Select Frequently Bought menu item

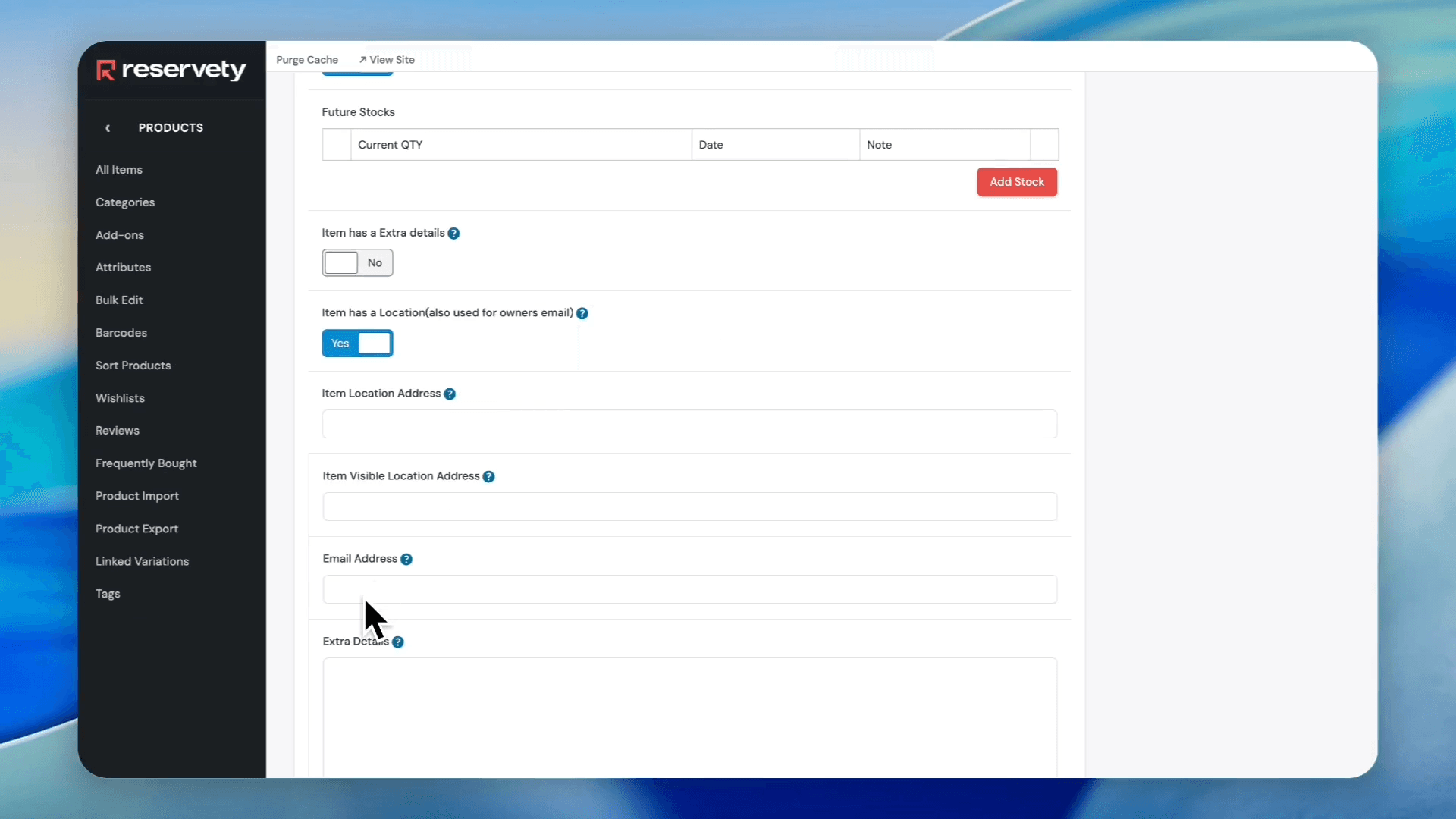(146, 463)
